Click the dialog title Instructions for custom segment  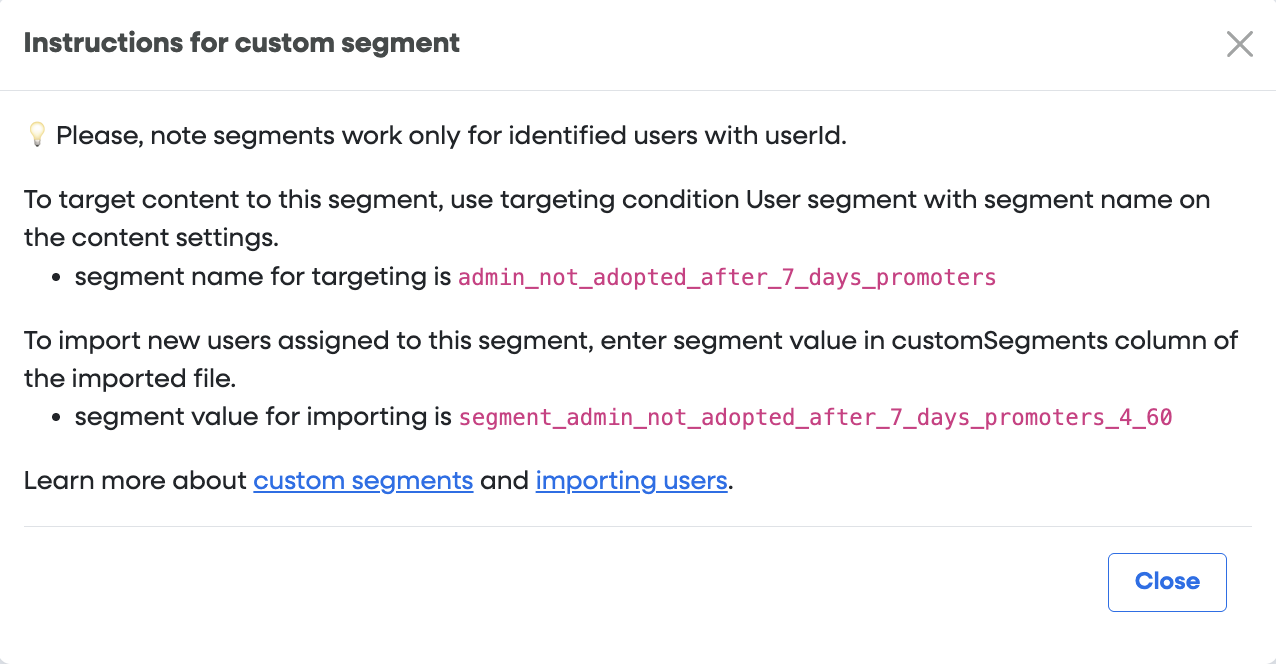click(241, 43)
